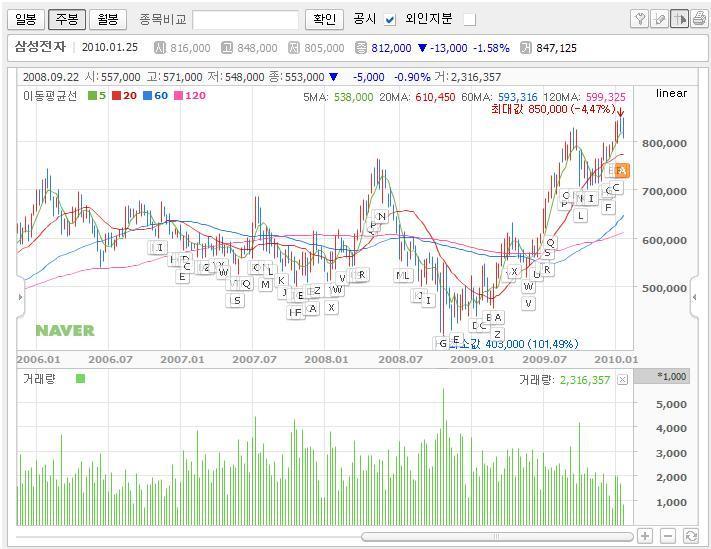This screenshot has width=711, height=549.
Task: Click the horizontal chart scrollbar thumb
Action: [x=497, y=537]
